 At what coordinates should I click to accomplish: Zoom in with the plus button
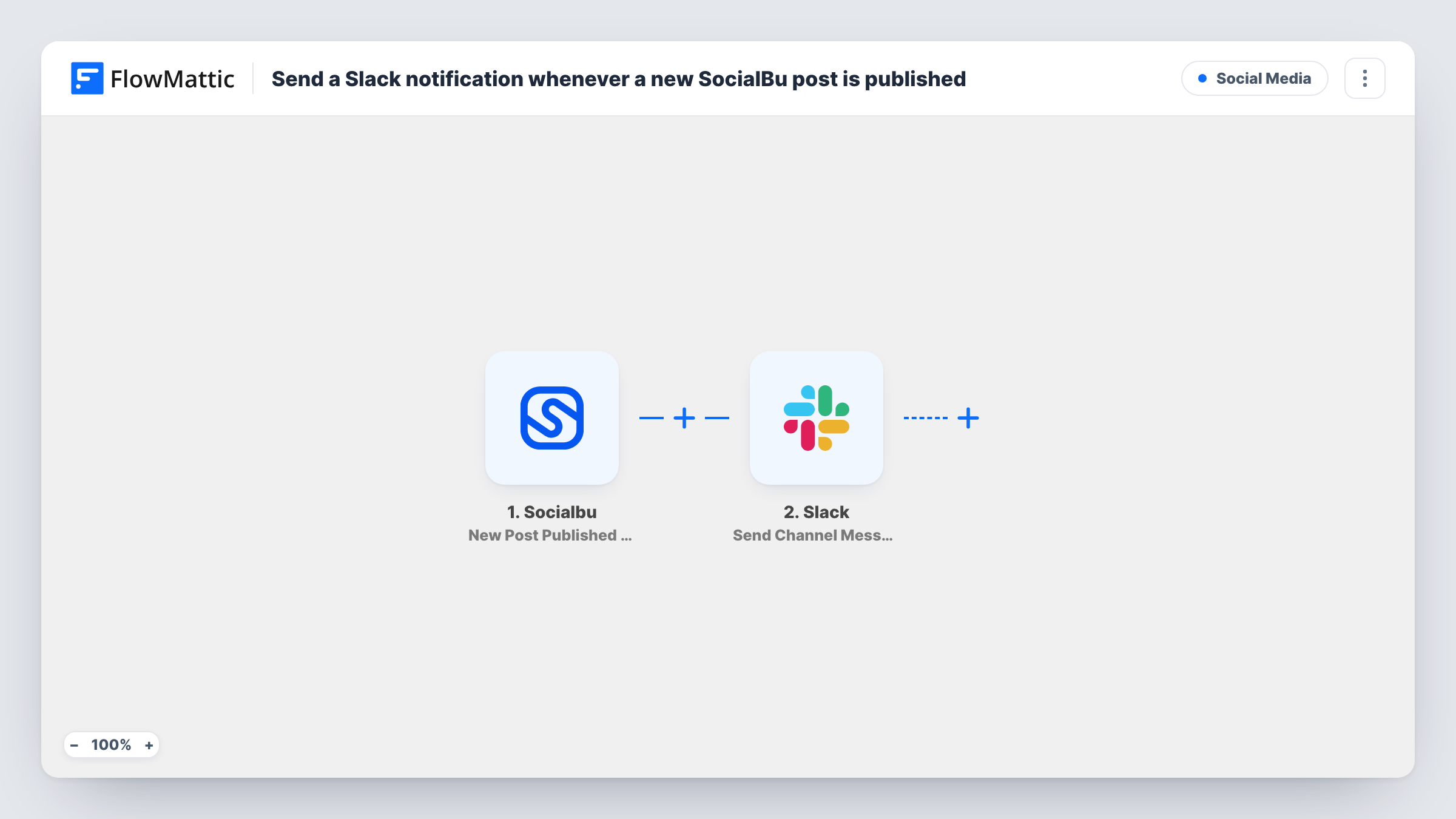(149, 745)
